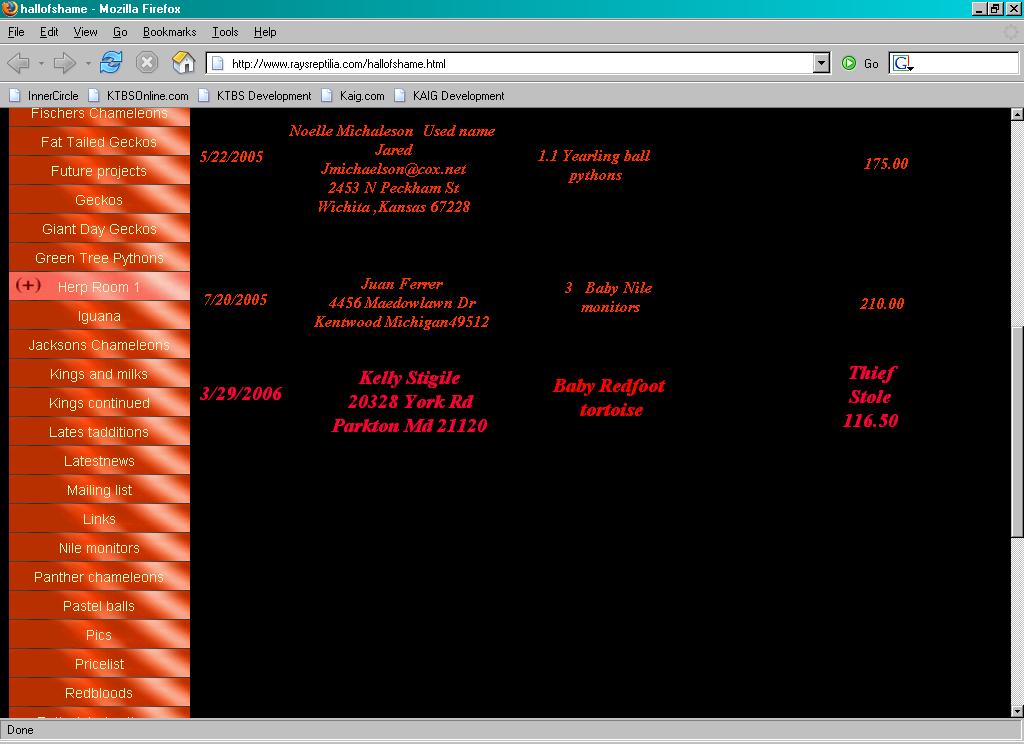The height and width of the screenshot is (744, 1024).
Task: Click the address bar URL field
Action: [x=519, y=63]
